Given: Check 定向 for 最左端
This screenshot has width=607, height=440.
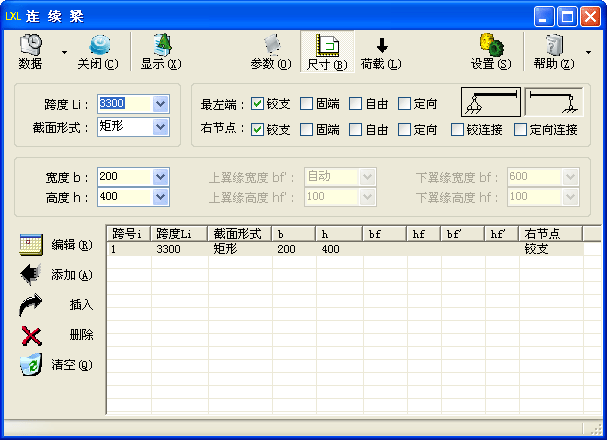Looking at the screenshot, I should (x=404, y=104).
